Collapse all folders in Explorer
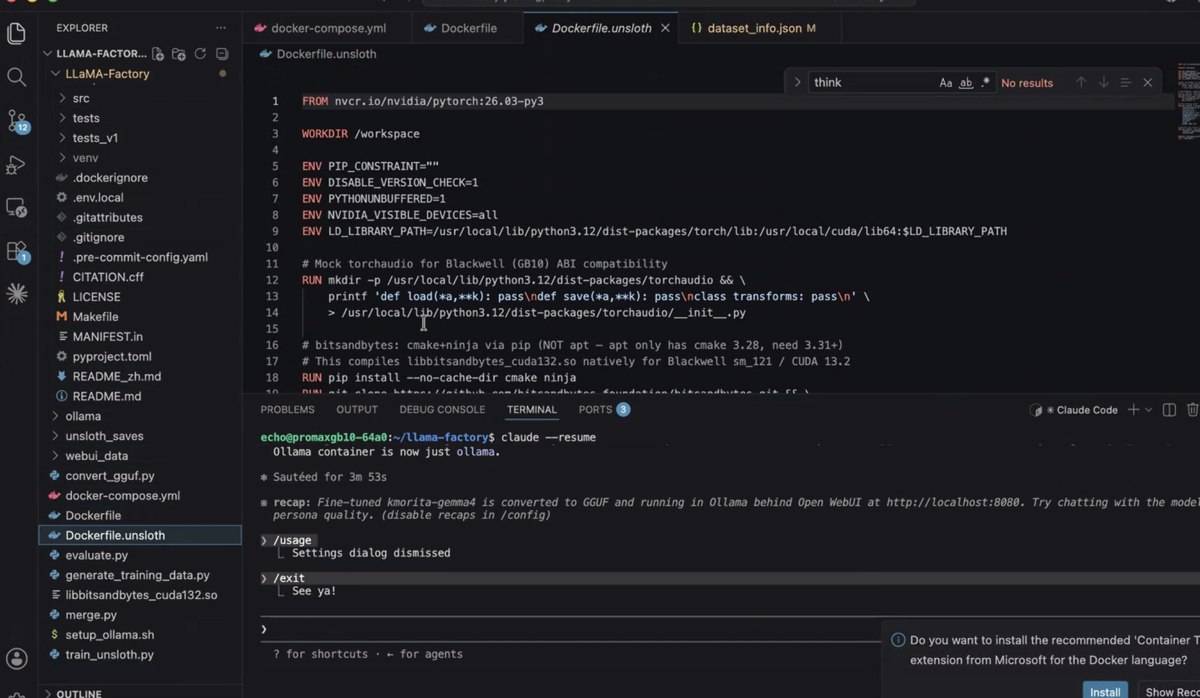 click(x=222, y=54)
